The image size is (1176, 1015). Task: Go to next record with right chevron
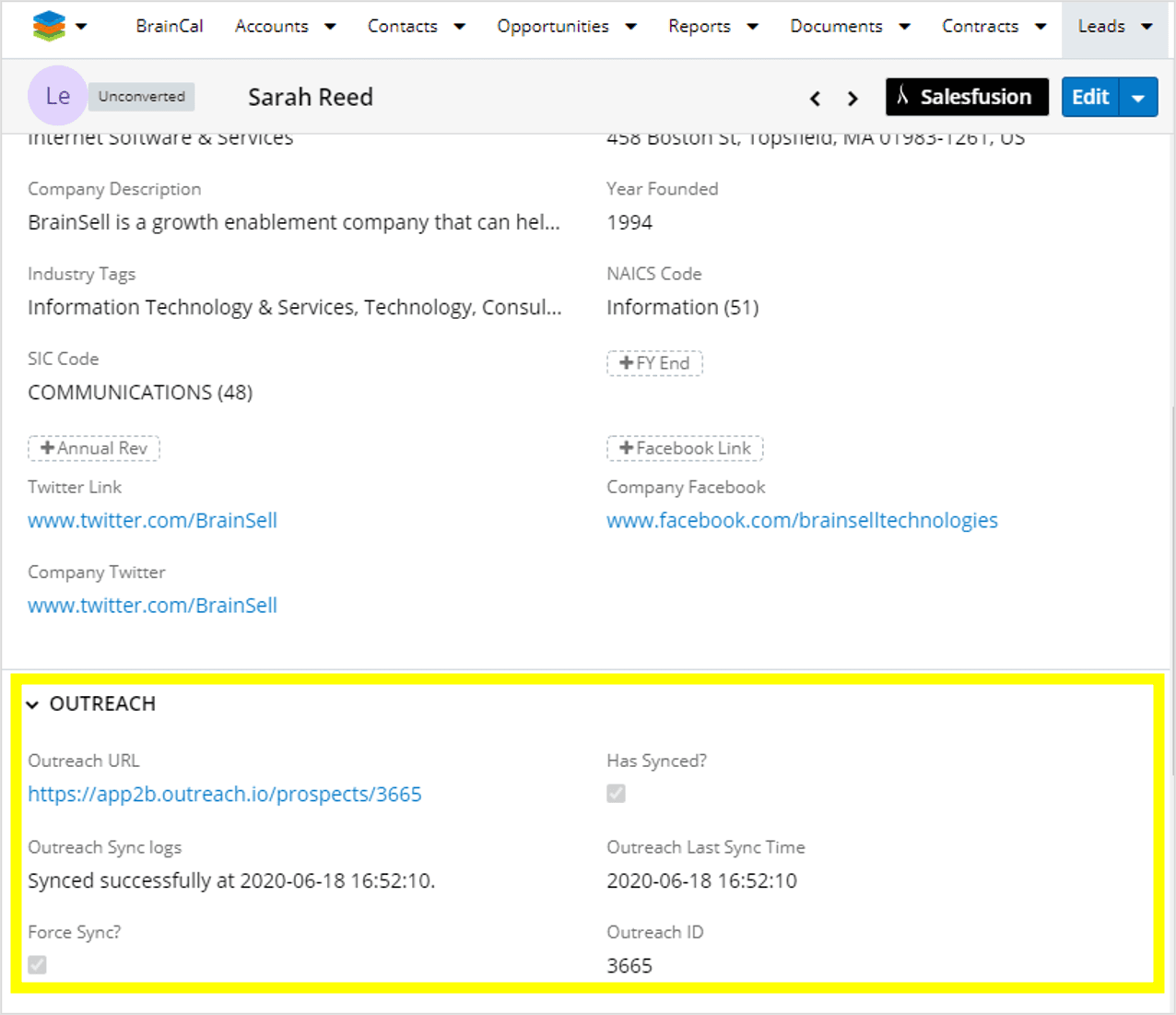coord(853,99)
